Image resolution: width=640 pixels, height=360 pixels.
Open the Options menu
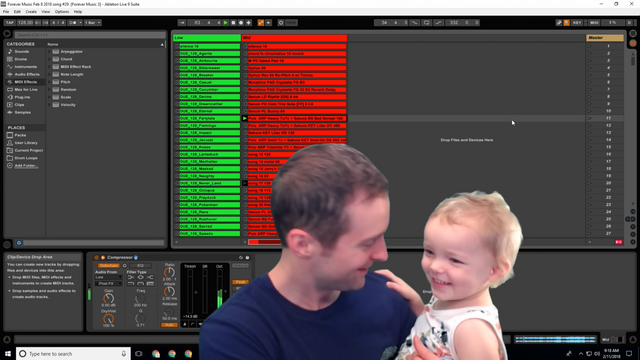coord(62,12)
